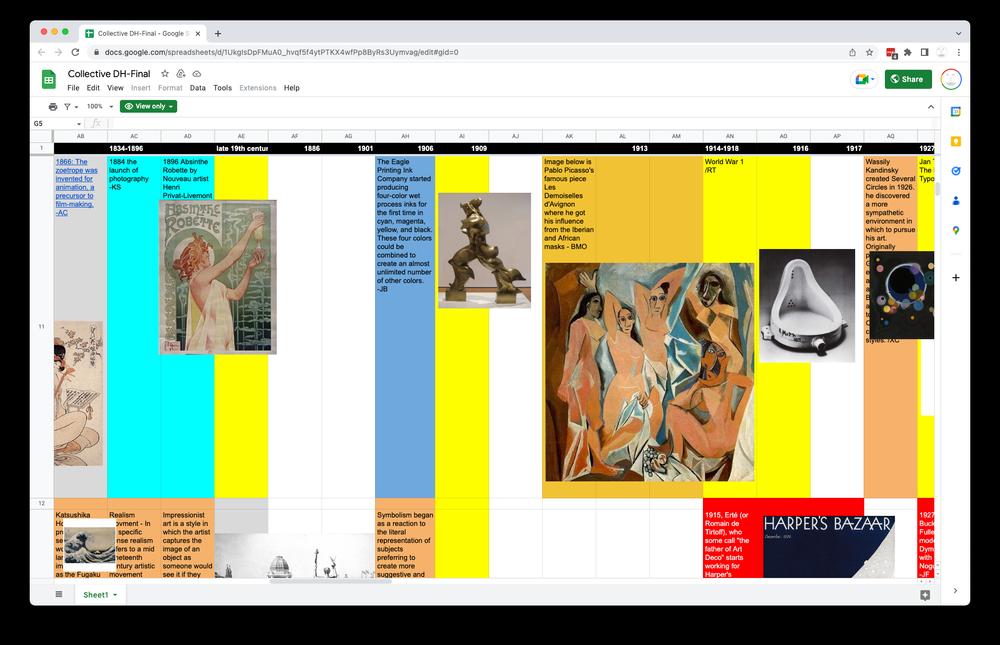Open the View only mode dropdown

tap(149, 107)
